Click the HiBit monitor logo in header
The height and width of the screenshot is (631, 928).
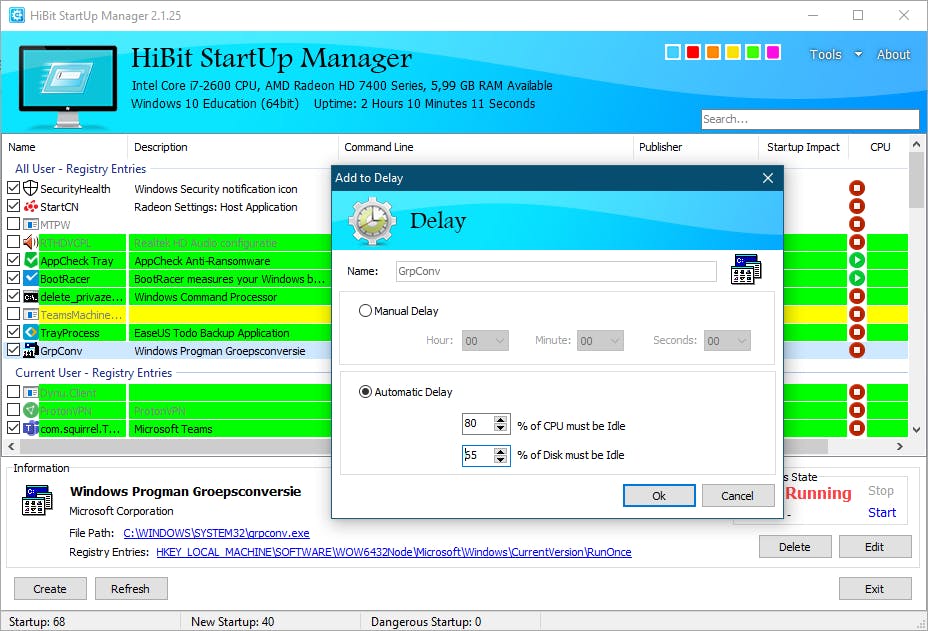click(67, 86)
